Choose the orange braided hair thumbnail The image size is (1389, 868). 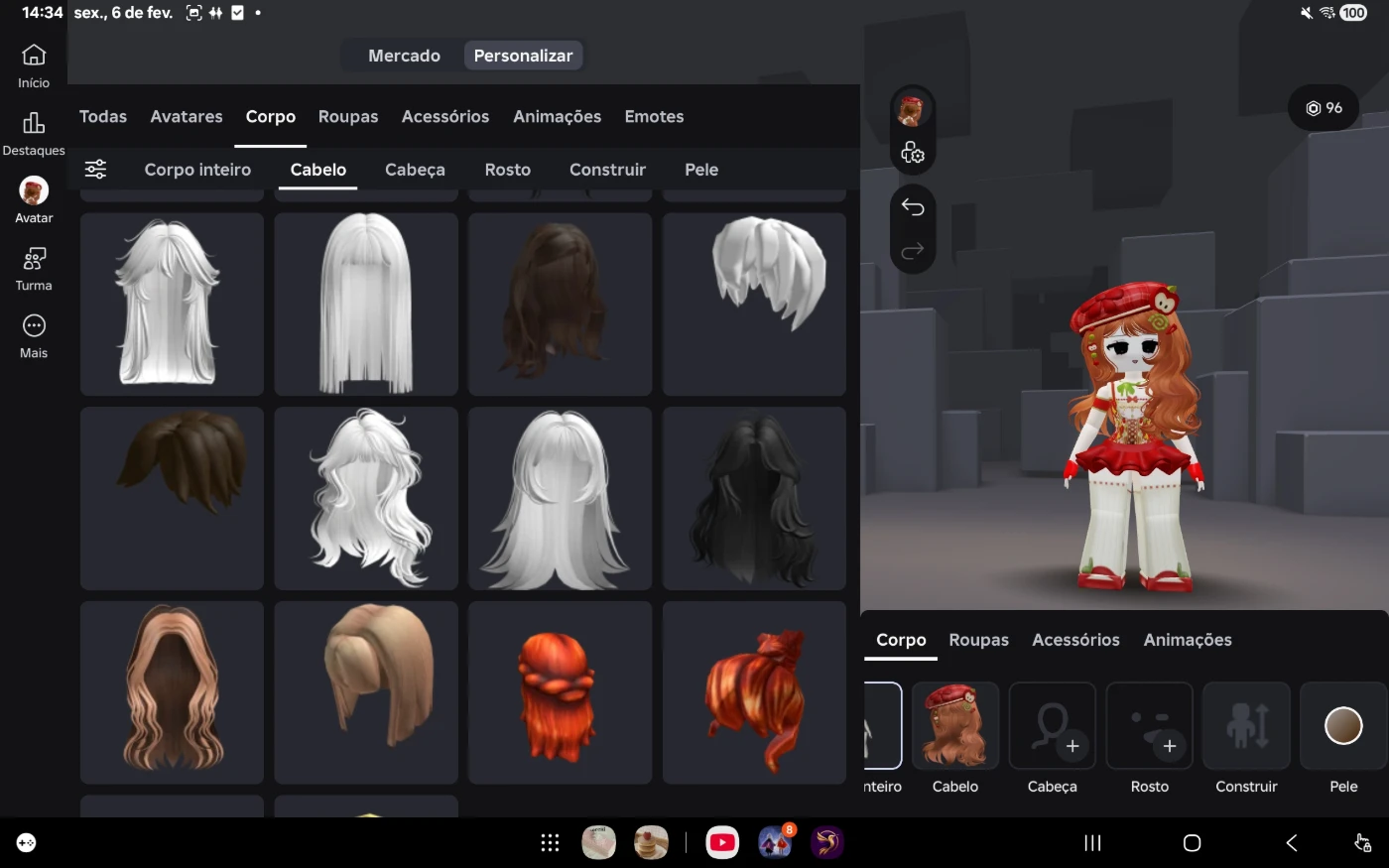point(560,692)
